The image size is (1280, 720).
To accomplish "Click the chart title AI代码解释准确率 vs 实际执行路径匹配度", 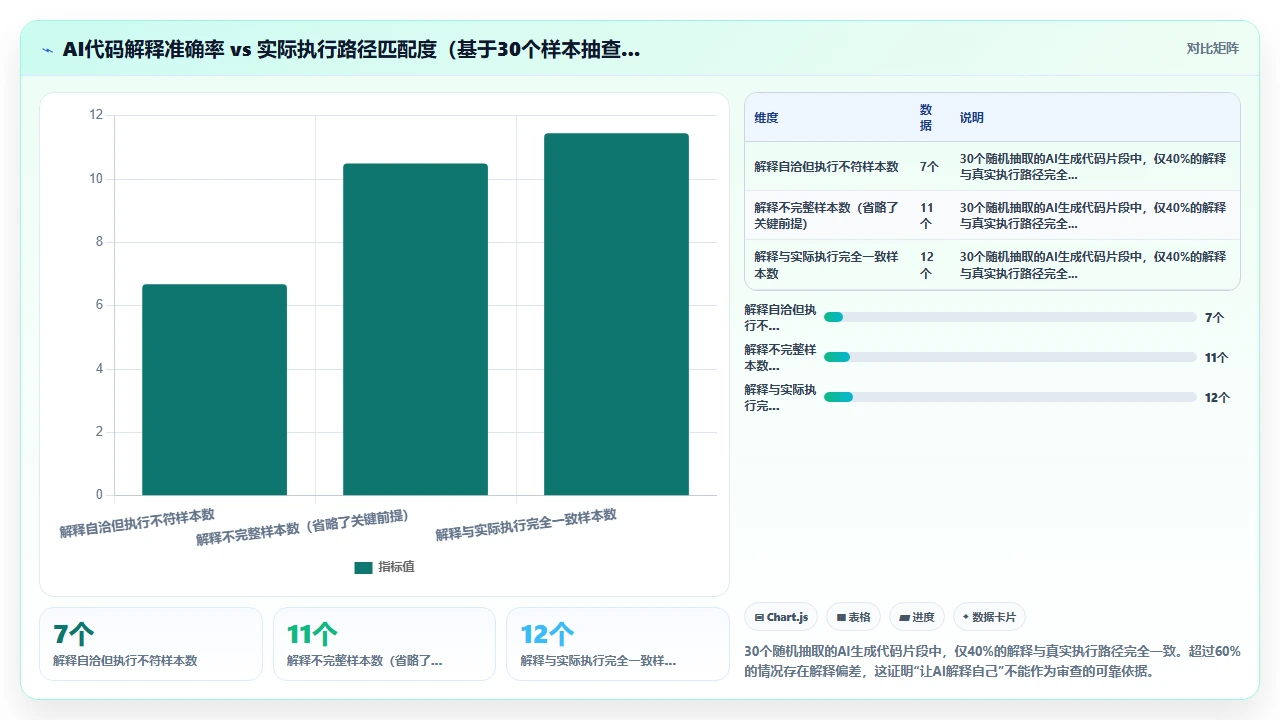I will (351, 49).
